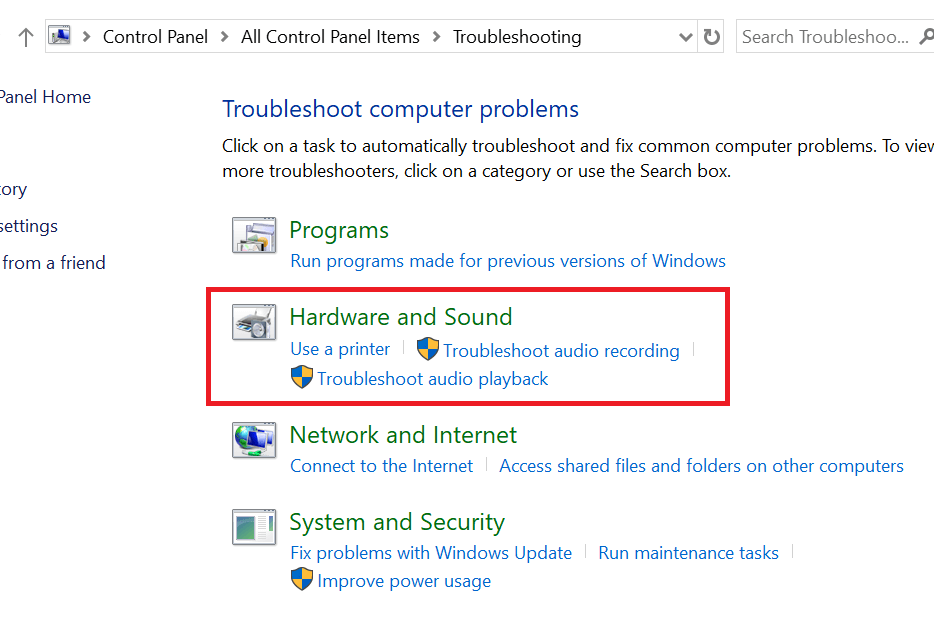This screenshot has height=633, width=934.
Task: Click the Search Troubleshooting input field
Action: [822, 37]
